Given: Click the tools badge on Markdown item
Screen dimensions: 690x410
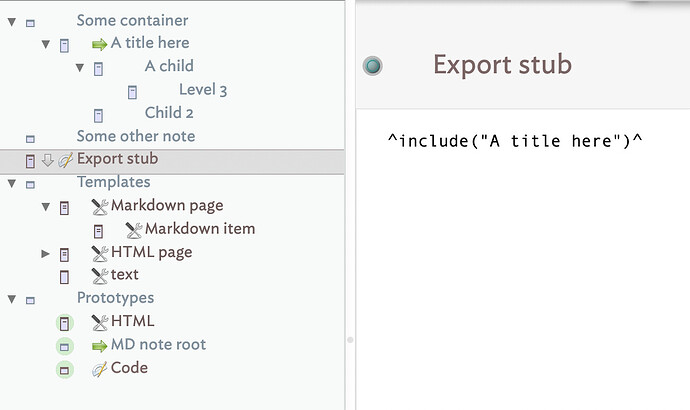Looking at the screenshot, I should click(x=134, y=230).
